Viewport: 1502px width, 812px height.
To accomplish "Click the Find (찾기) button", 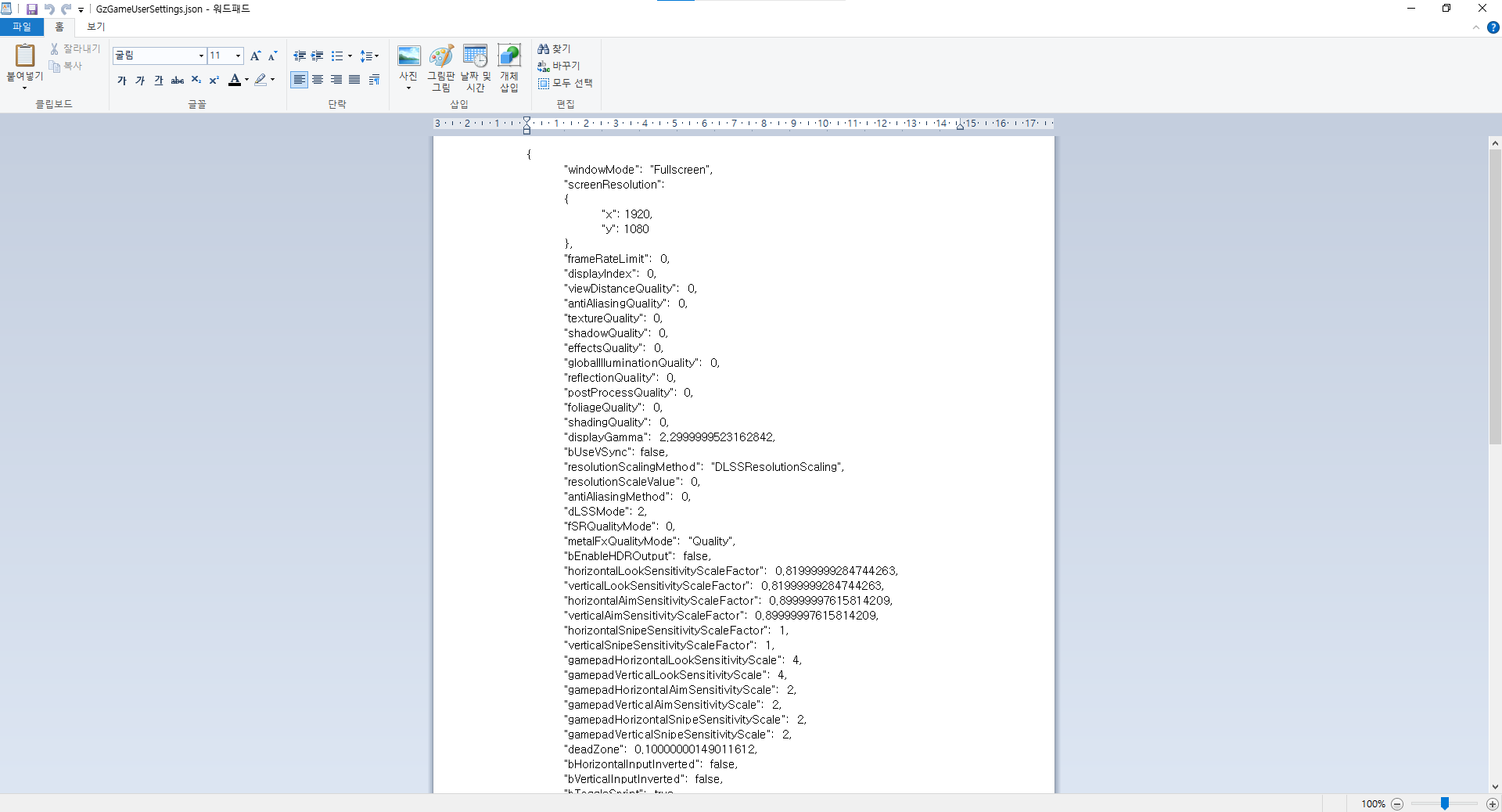I will click(x=554, y=49).
